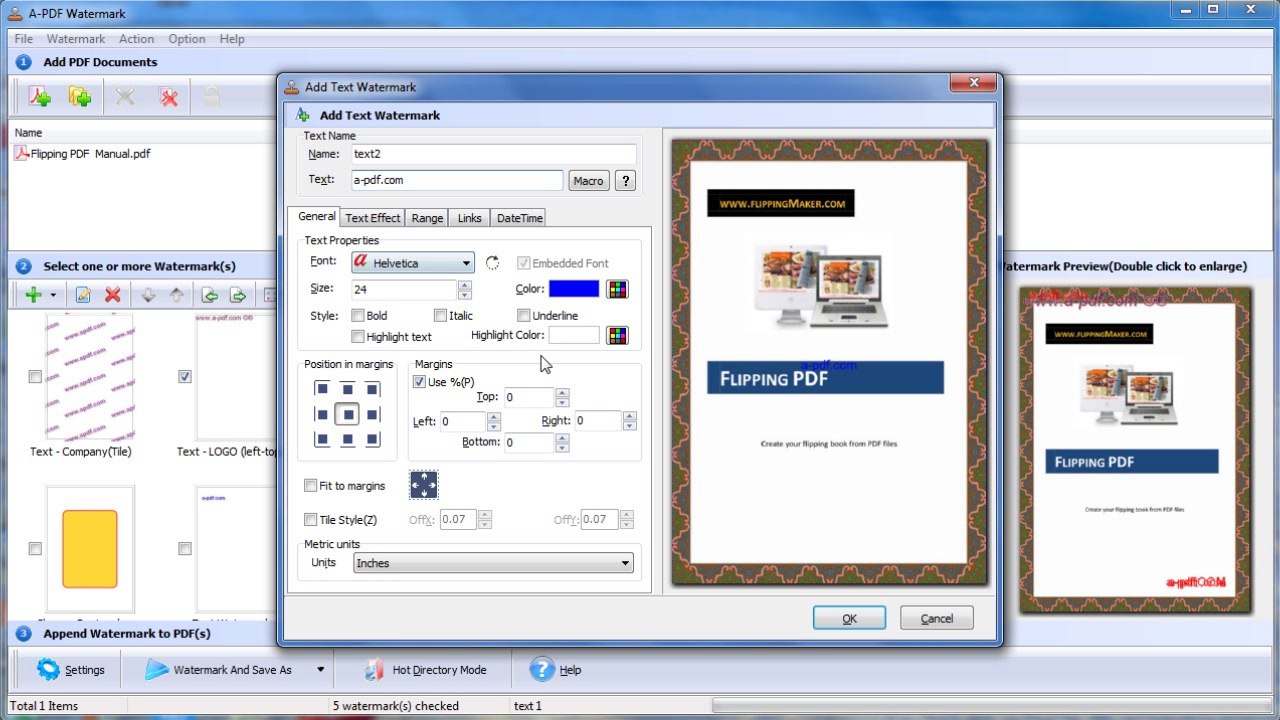
Task: Select bottom-center position in margins
Action: 347,439
